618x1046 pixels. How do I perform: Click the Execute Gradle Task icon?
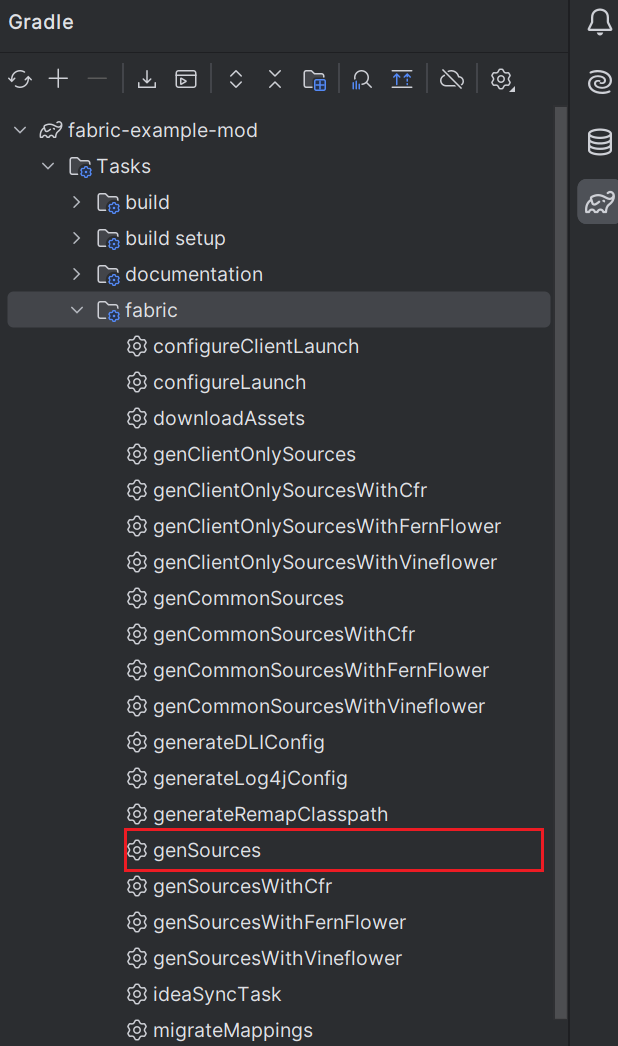click(186, 79)
